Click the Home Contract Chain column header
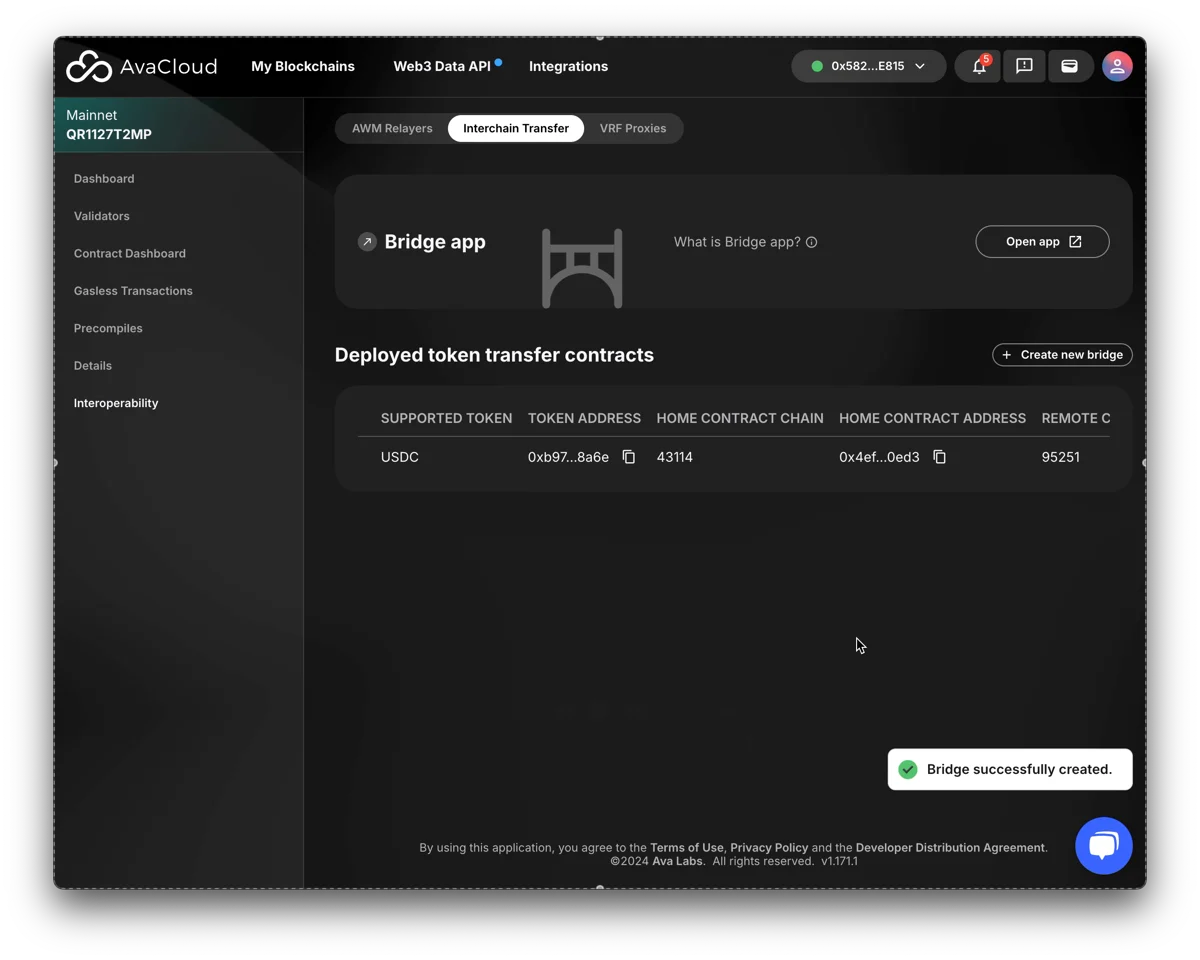The height and width of the screenshot is (960, 1200). pyautogui.click(x=740, y=418)
